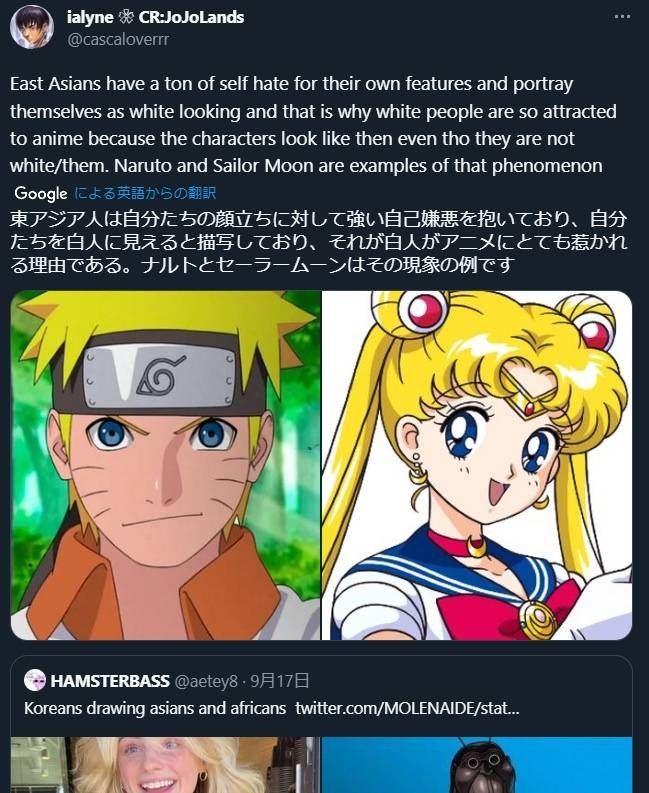
Task: Open the @cascaloverrr handle
Action: 118,39
